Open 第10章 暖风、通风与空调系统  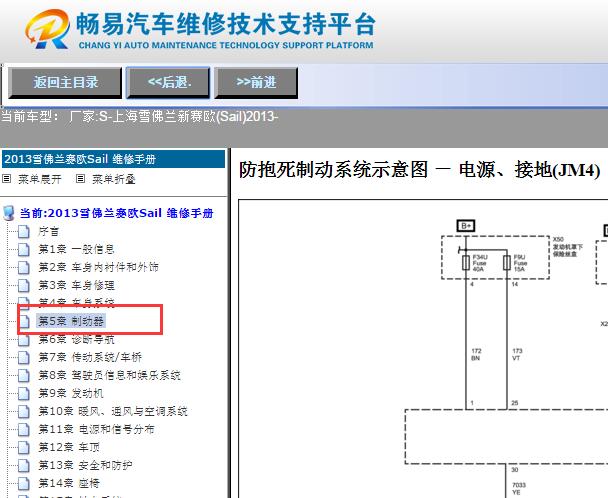point(113,411)
